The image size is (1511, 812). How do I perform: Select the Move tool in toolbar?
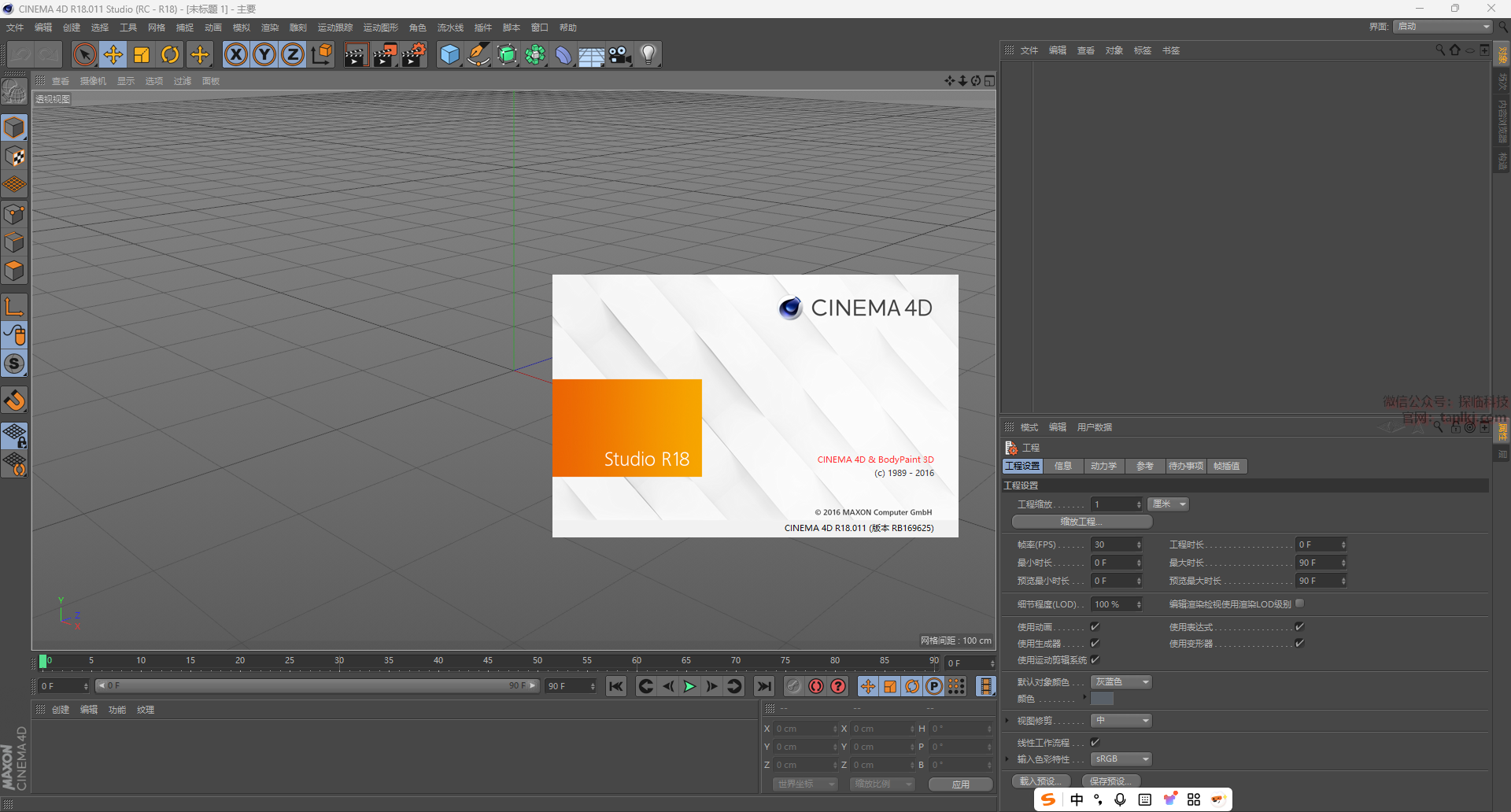(x=113, y=54)
